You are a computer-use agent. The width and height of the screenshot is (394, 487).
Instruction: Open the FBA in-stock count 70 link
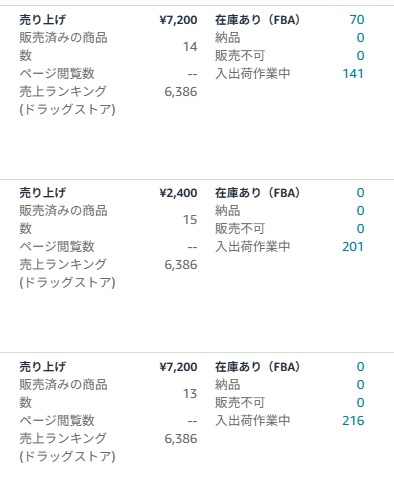357,20
